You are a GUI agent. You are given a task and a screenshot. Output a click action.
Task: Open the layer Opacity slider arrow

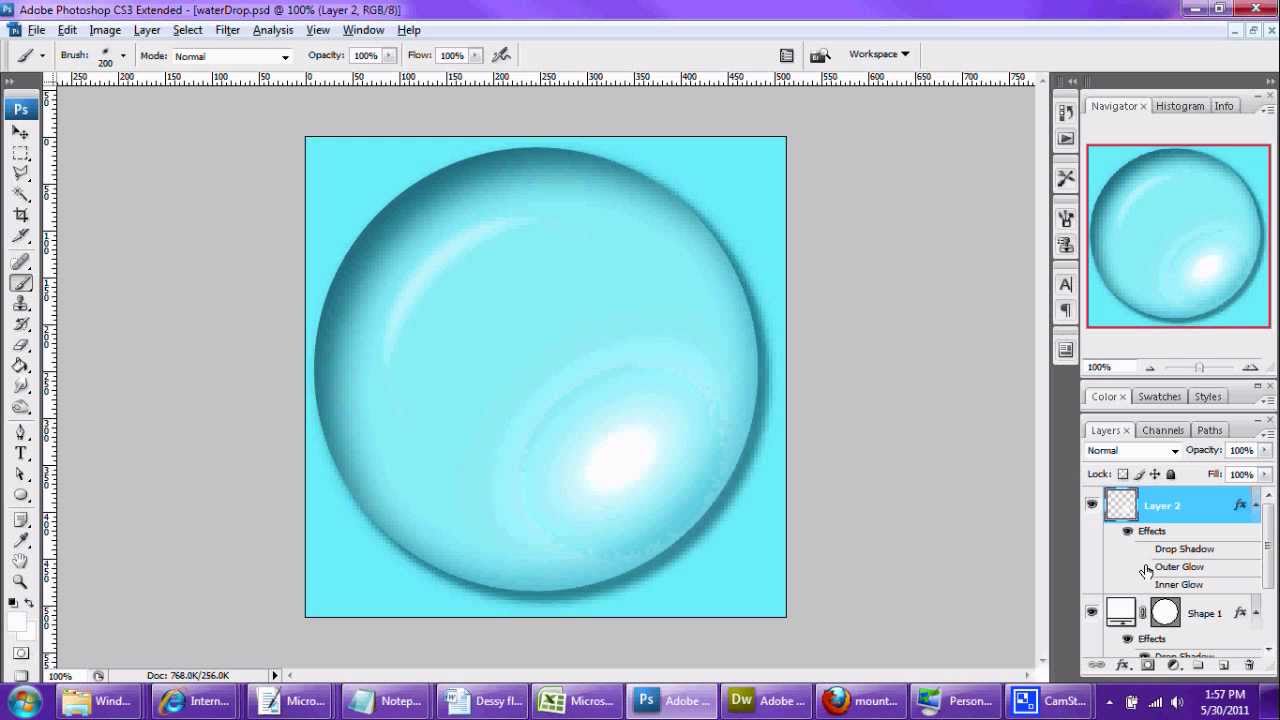click(x=1265, y=450)
